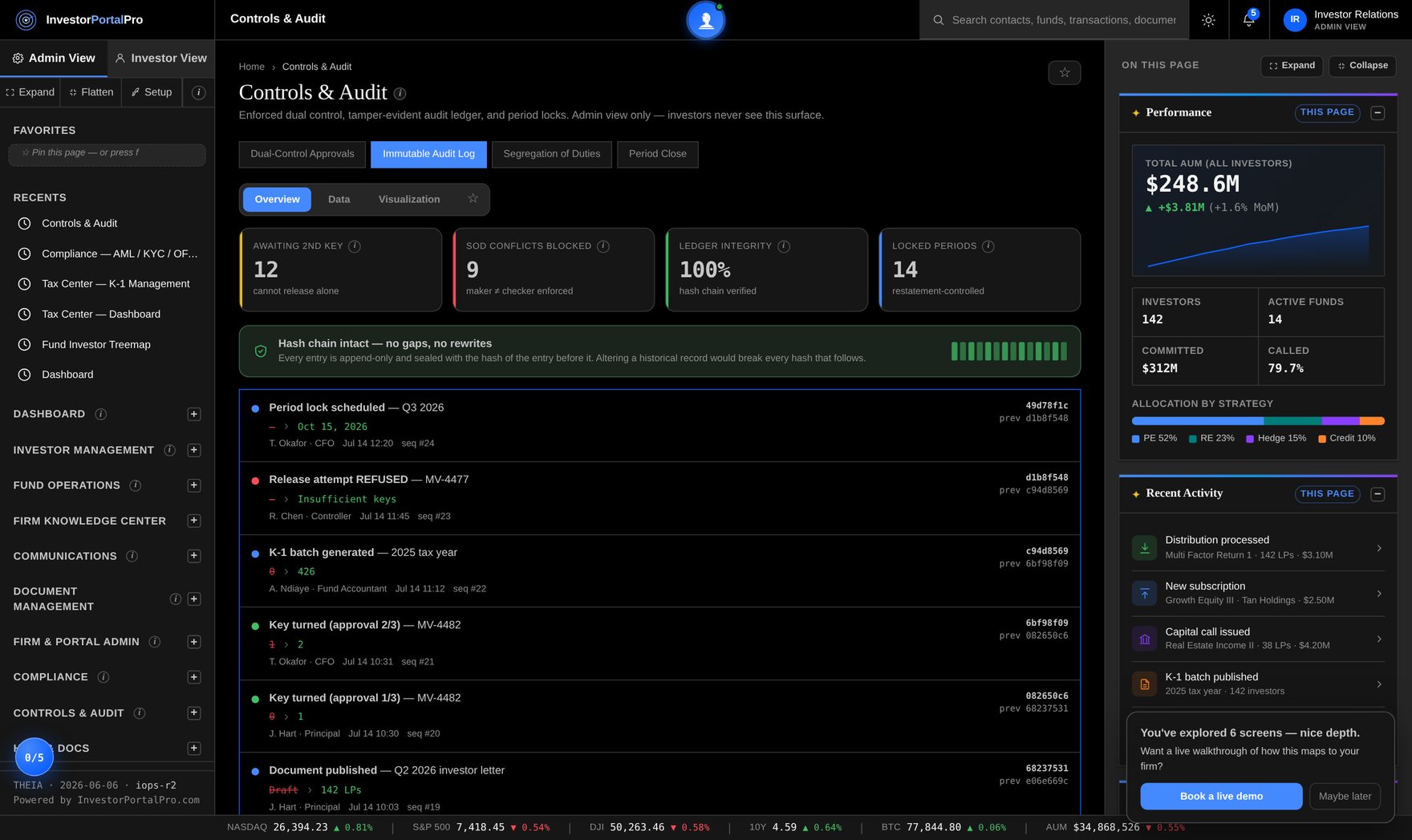Expand the Fund Operations section
This screenshot has height=840, width=1412.
(x=194, y=485)
